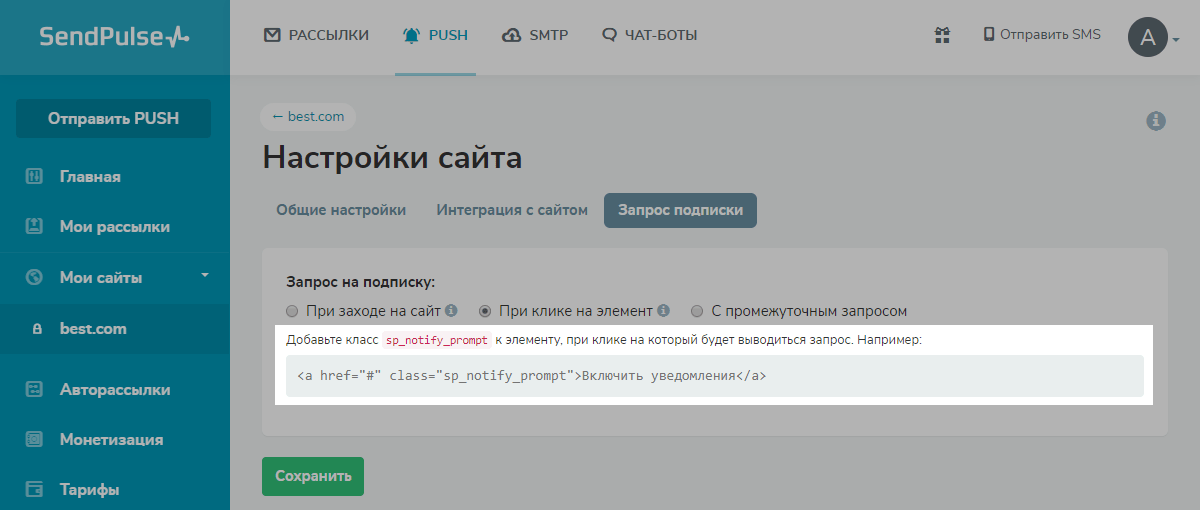This screenshot has width=1200, height=510.
Task: Click the info icon at page top right
Action: point(1156,121)
